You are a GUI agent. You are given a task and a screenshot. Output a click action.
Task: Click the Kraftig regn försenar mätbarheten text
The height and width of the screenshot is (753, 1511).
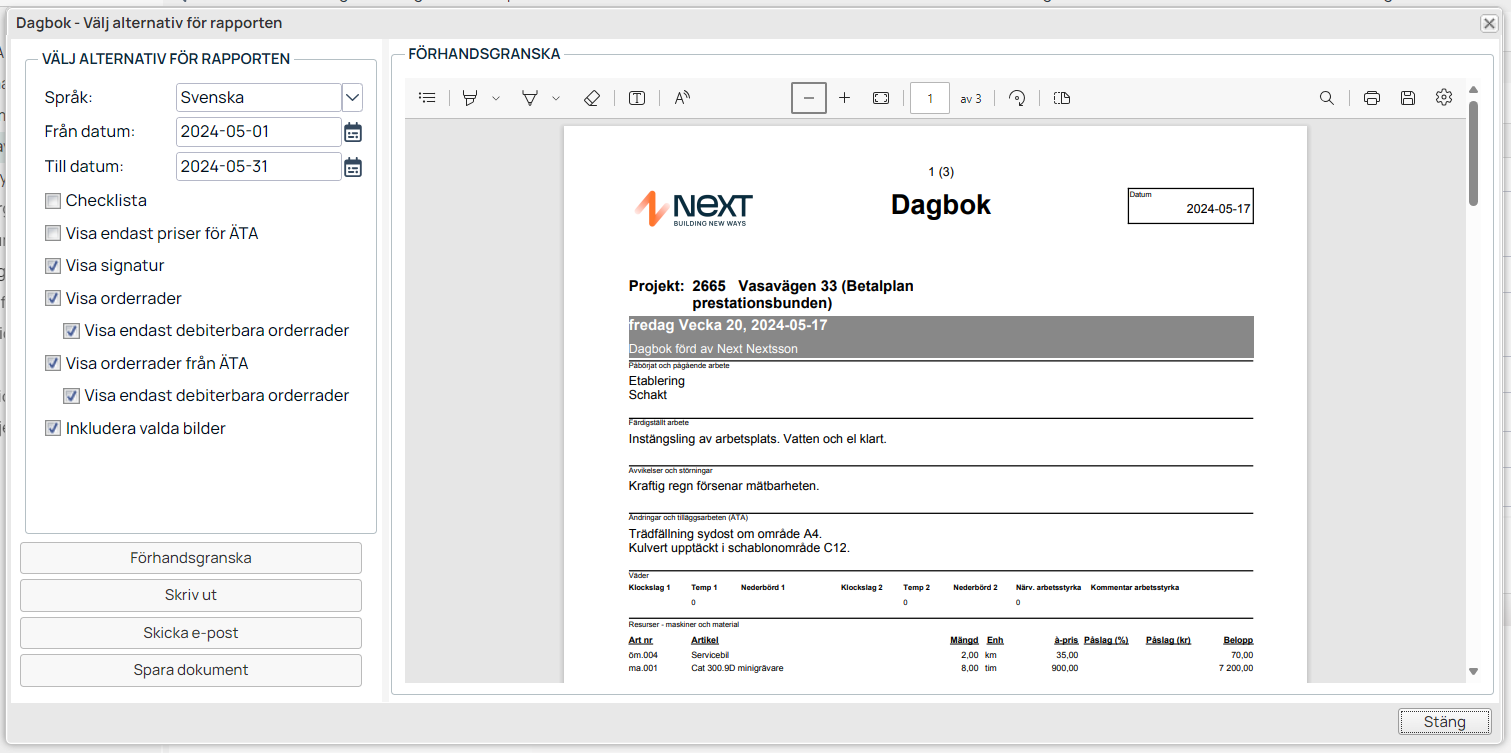coord(724,486)
